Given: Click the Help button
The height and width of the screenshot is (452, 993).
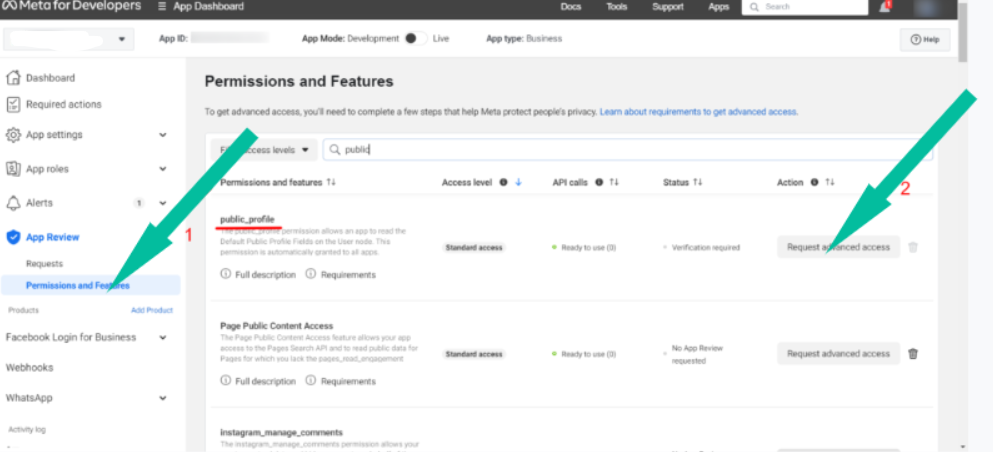Looking at the screenshot, I should (925, 39).
